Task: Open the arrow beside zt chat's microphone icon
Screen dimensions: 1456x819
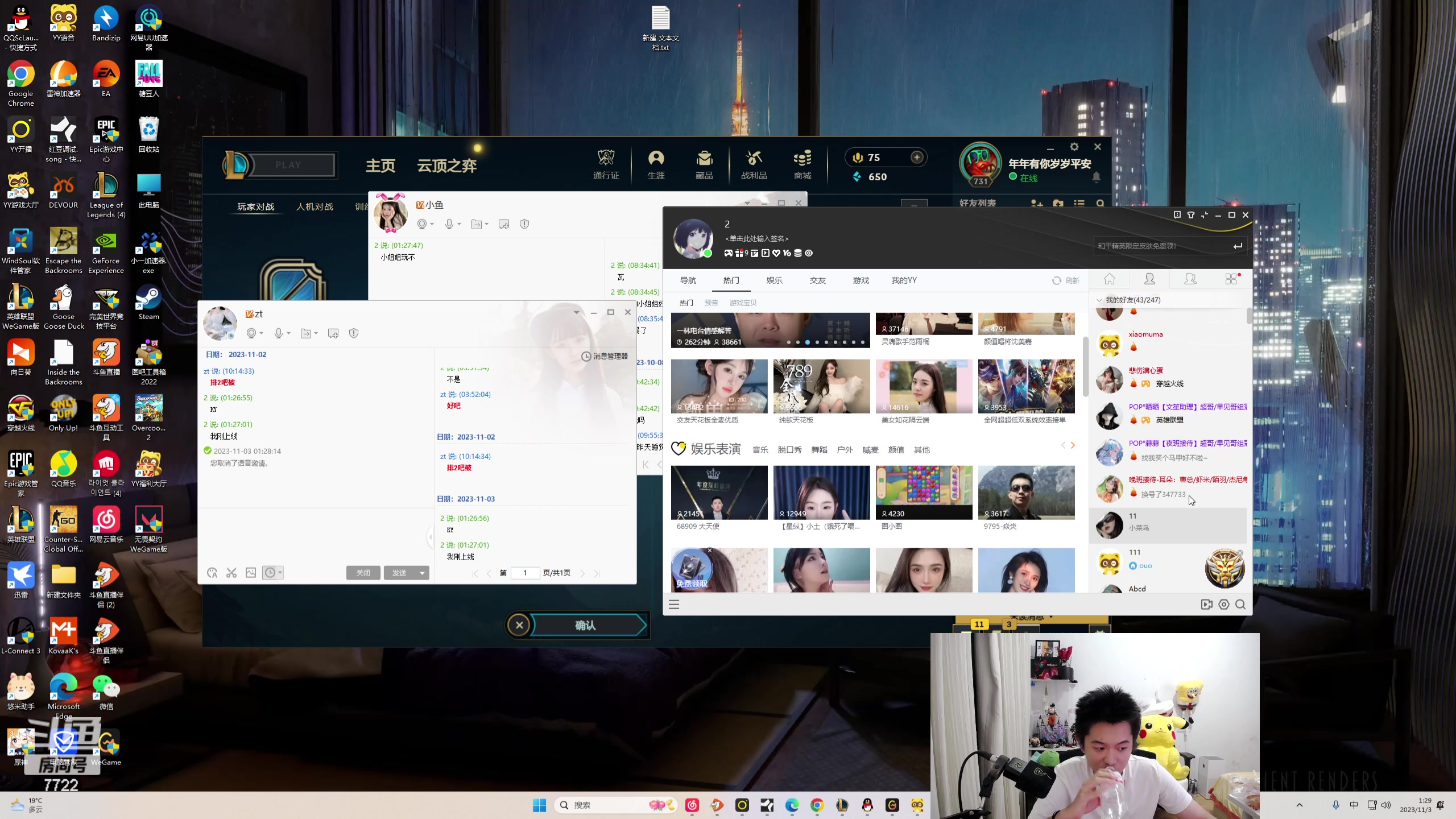Action: pyautogui.click(x=288, y=334)
